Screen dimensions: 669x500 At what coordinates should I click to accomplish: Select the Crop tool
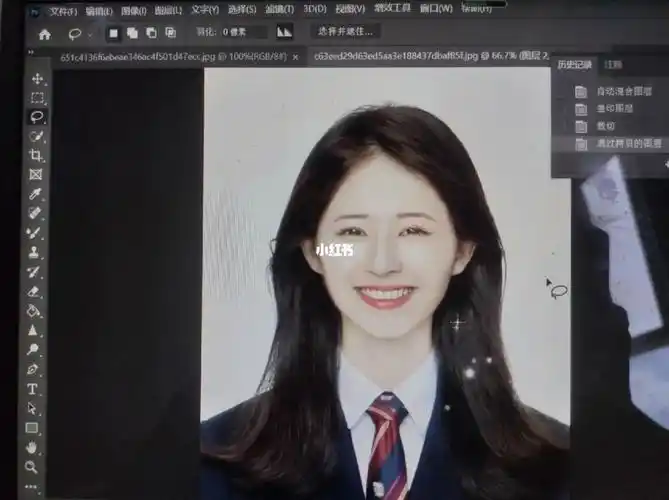tap(36, 155)
